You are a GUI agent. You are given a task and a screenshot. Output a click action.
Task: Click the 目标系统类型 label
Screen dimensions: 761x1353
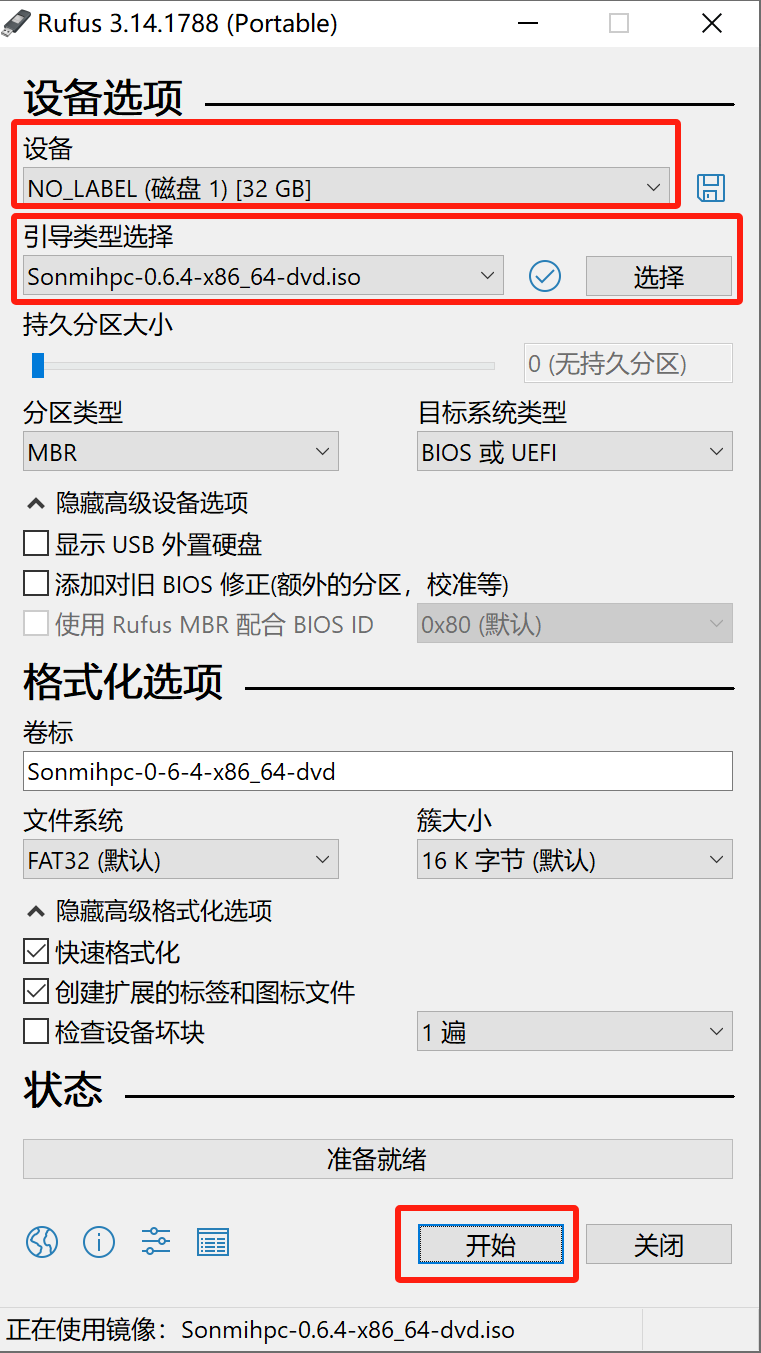[492, 411]
